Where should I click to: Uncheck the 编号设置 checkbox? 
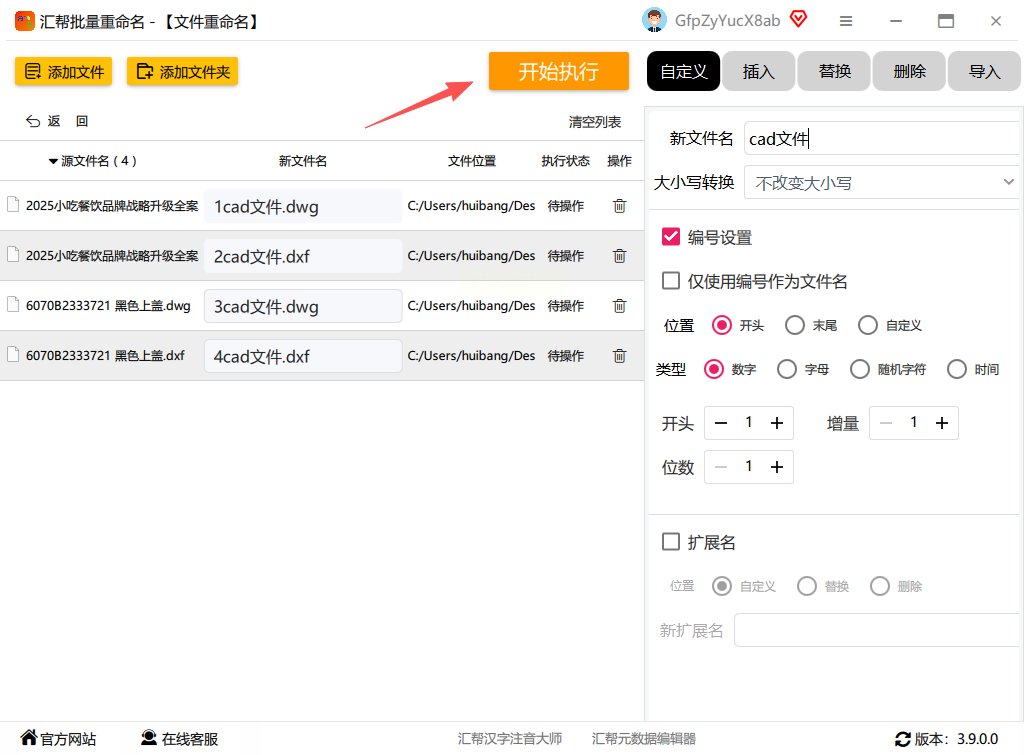[671, 237]
